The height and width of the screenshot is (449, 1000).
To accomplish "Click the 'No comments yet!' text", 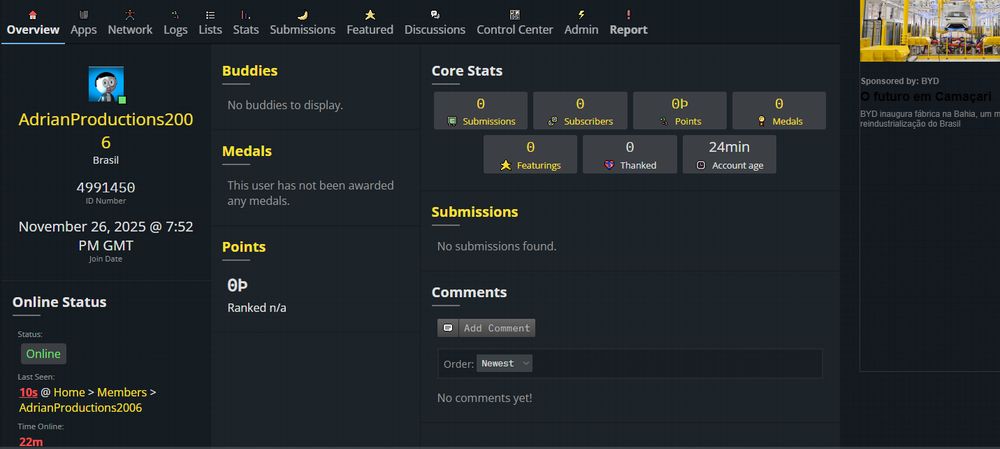I will [485, 398].
